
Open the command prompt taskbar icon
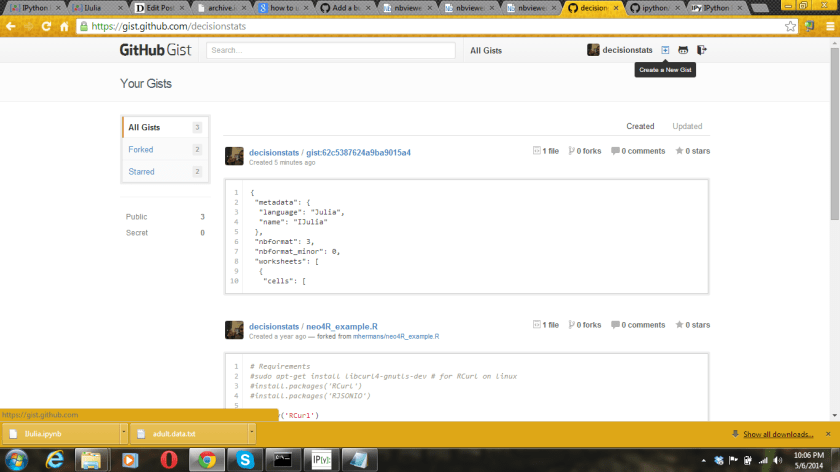click(x=283, y=460)
